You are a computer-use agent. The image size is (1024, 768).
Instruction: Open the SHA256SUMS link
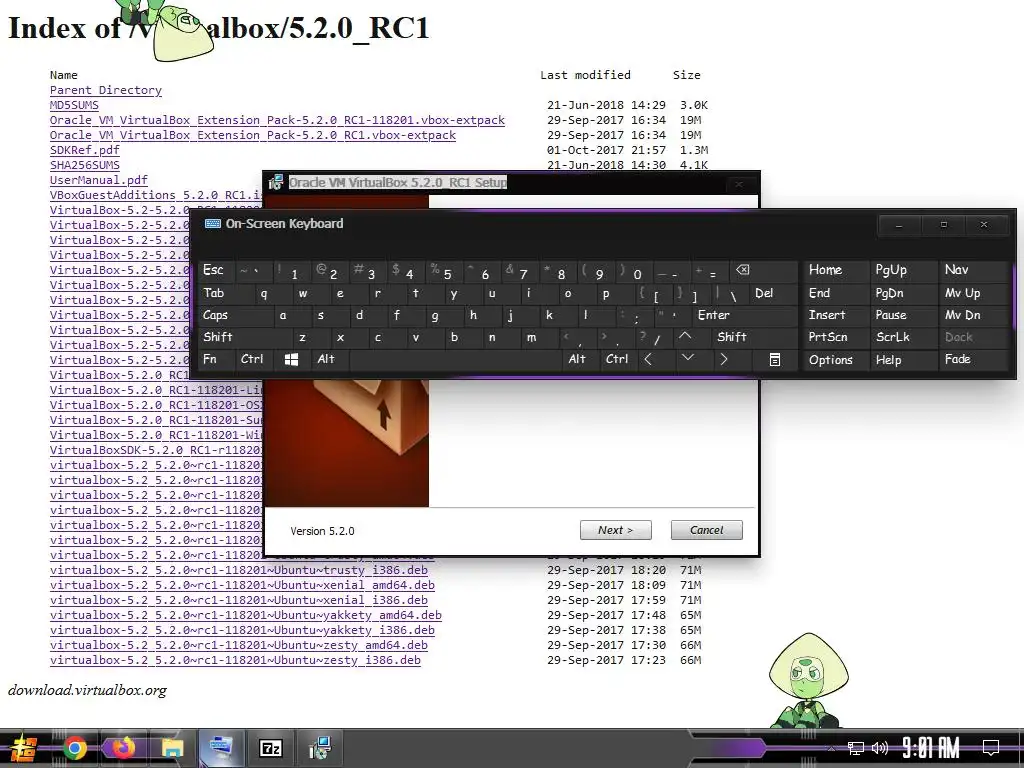click(x=85, y=165)
